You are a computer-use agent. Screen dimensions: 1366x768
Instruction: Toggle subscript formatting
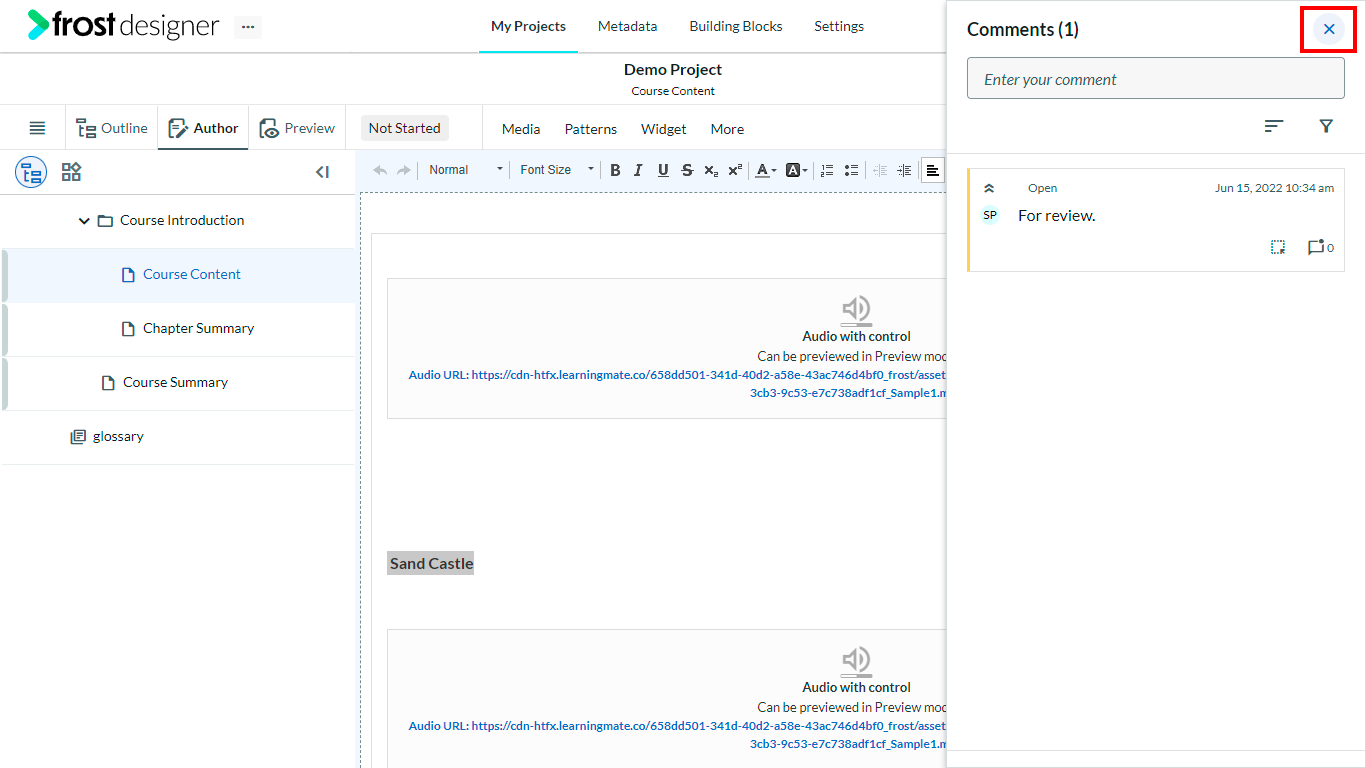pos(711,170)
